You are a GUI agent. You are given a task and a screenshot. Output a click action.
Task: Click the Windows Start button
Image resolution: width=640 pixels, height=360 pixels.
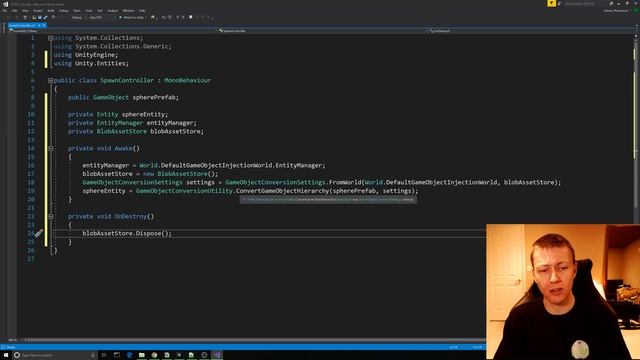[x=6, y=355]
